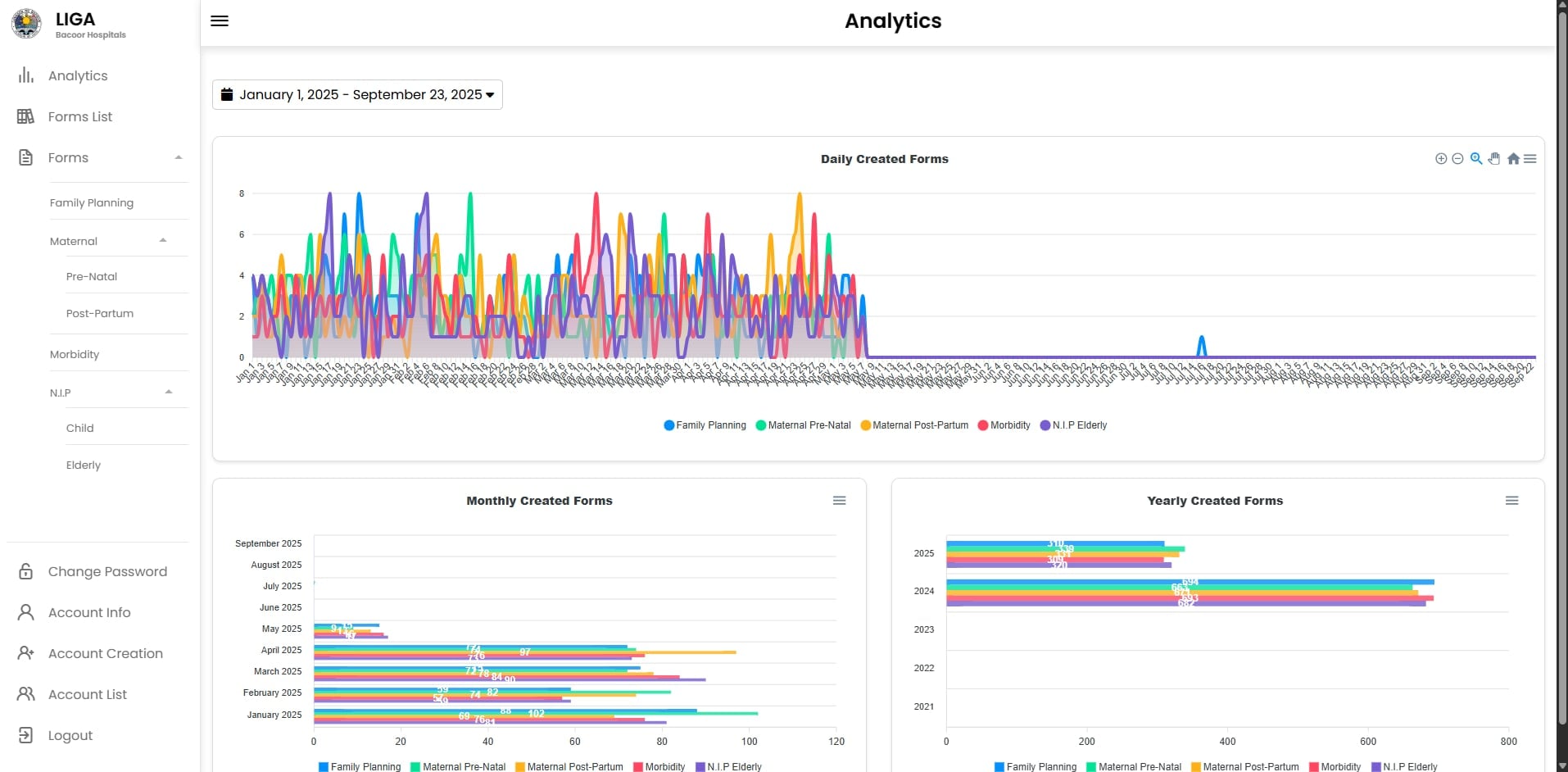Open the Daily Created Forms chart menu
The height and width of the screenshot is (772, 1568).
pos(1530,159)
